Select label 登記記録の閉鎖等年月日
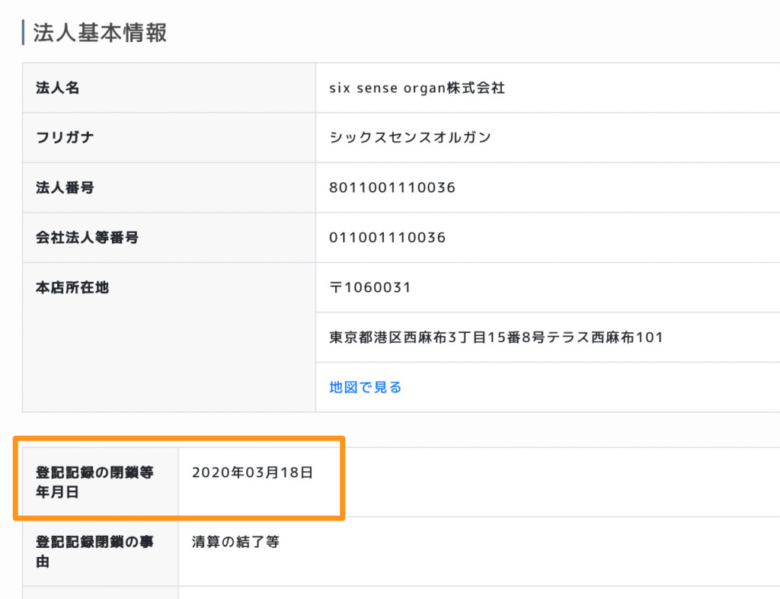780x599 pixels. (95, 482)
